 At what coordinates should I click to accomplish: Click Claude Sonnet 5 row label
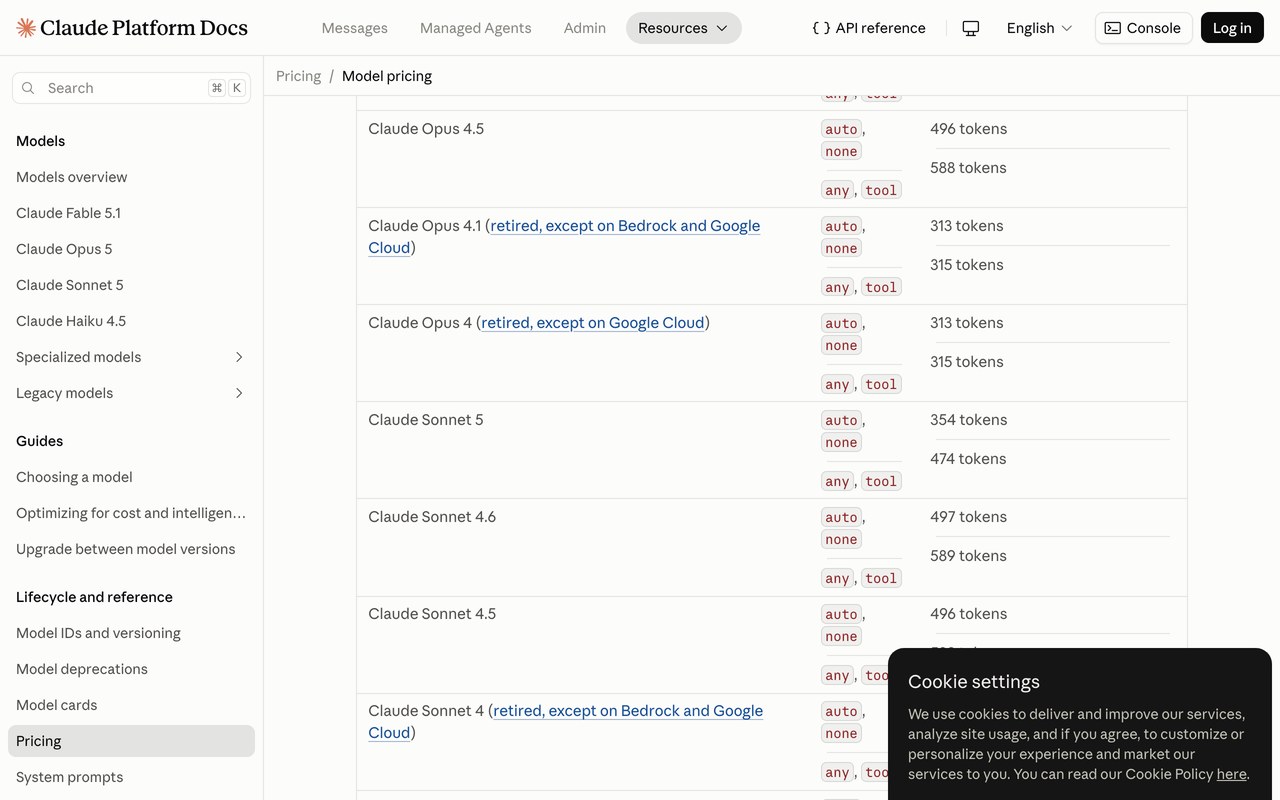(426, 420)
